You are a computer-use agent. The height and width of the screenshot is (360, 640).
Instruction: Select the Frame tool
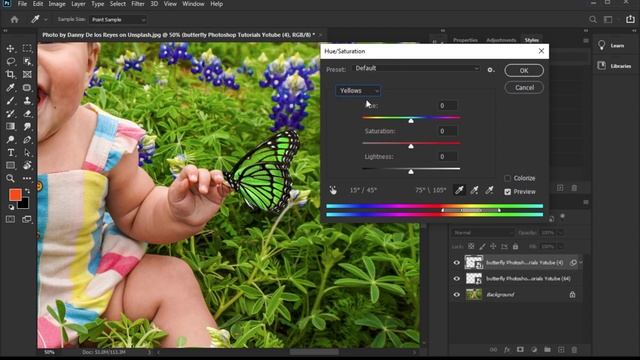[27, 74]
